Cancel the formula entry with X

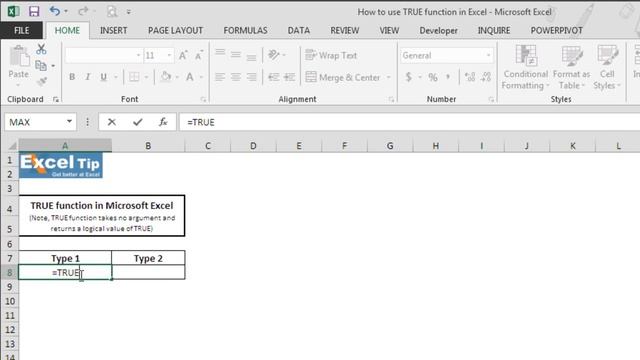pyautogui.click(x=111, y=122)
